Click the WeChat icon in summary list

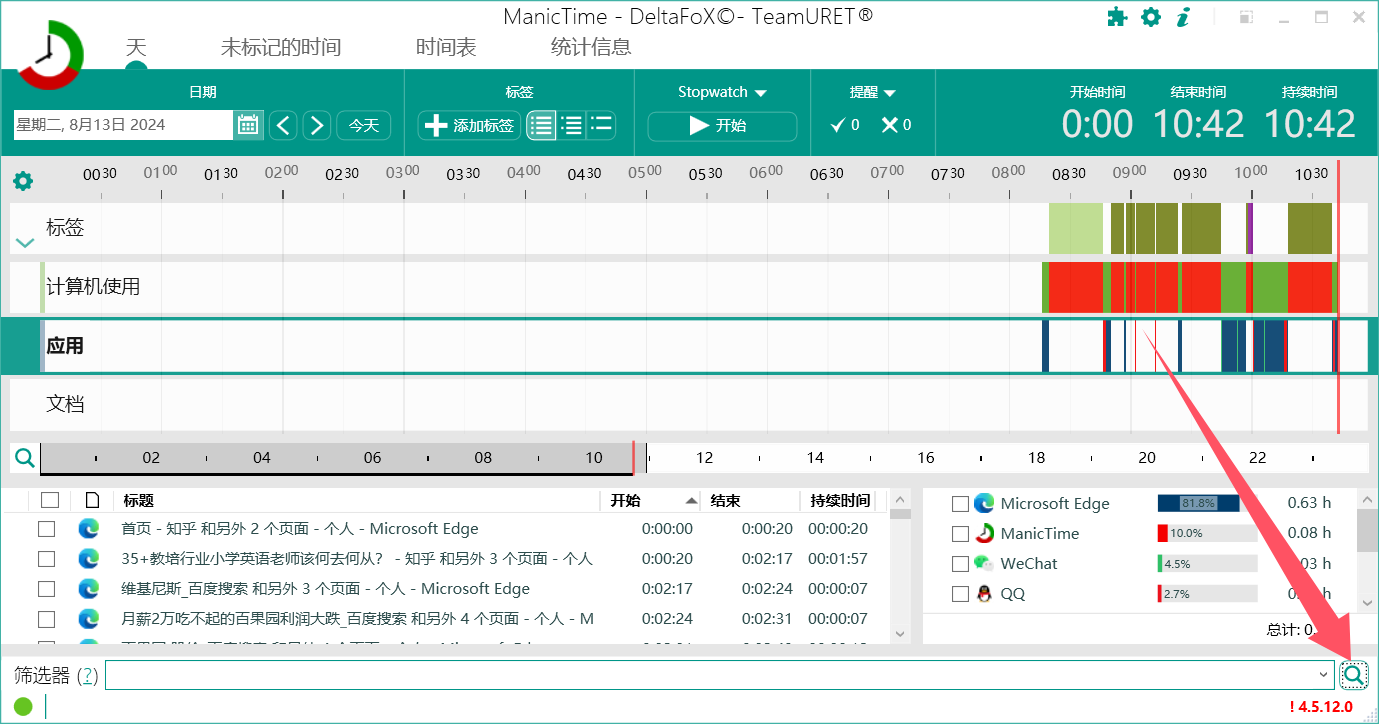tap(984, 563)
